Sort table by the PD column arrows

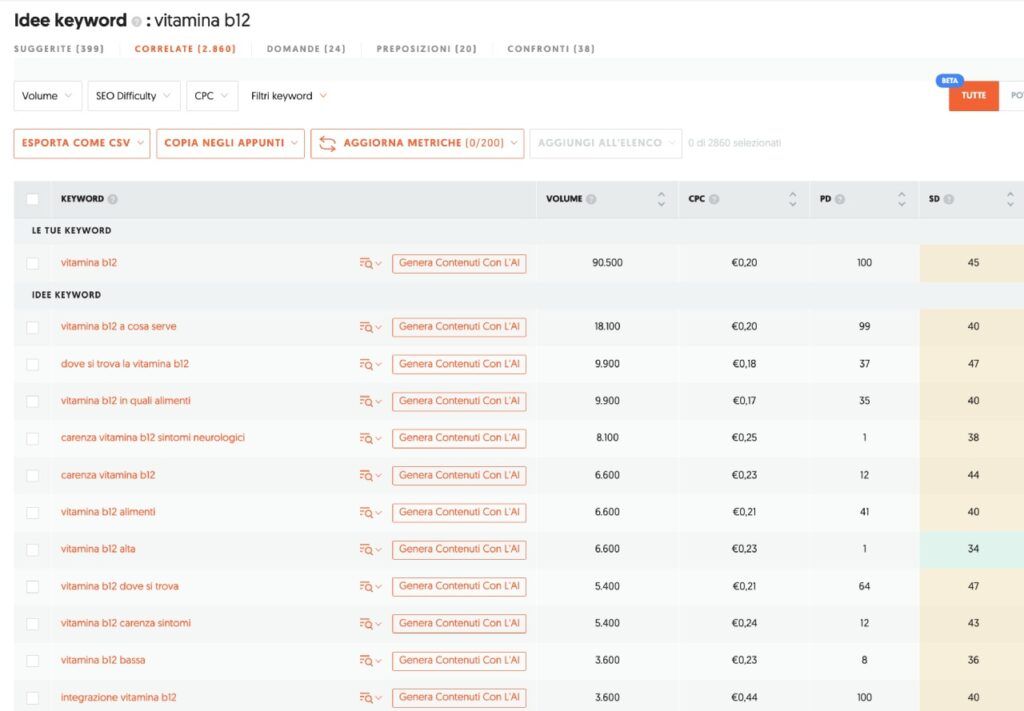coord(901,199)
